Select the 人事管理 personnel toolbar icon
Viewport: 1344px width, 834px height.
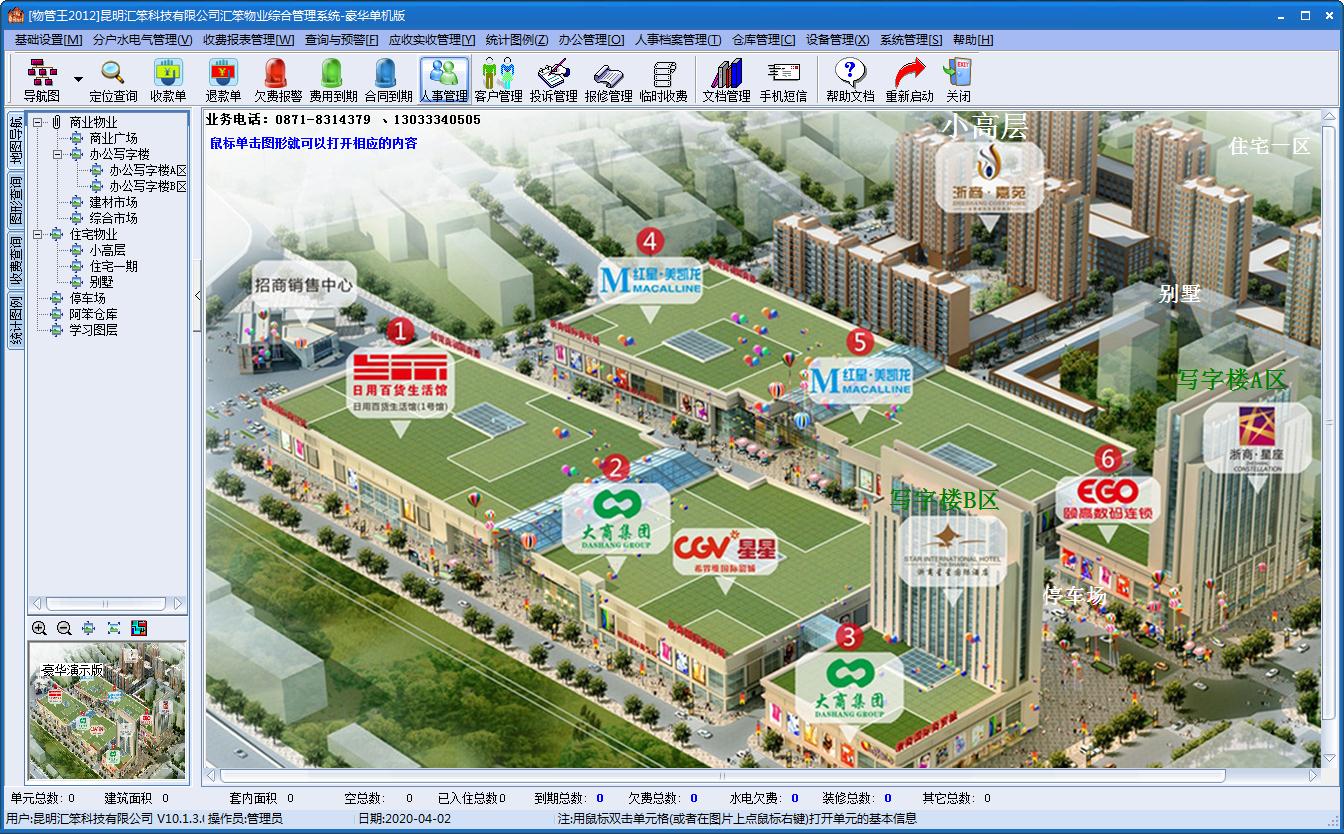click(443, 80)
